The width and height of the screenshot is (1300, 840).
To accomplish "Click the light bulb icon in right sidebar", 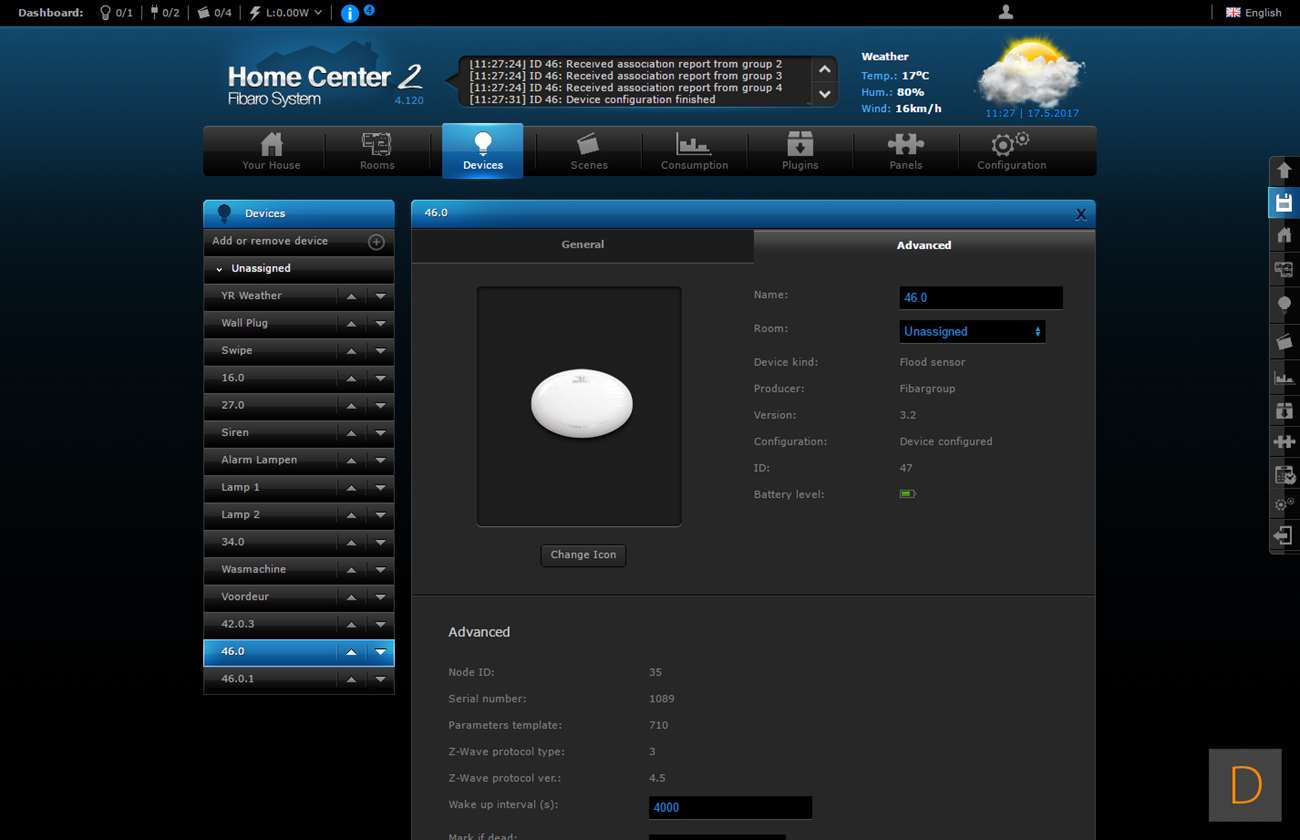I will coord(1284,304).
